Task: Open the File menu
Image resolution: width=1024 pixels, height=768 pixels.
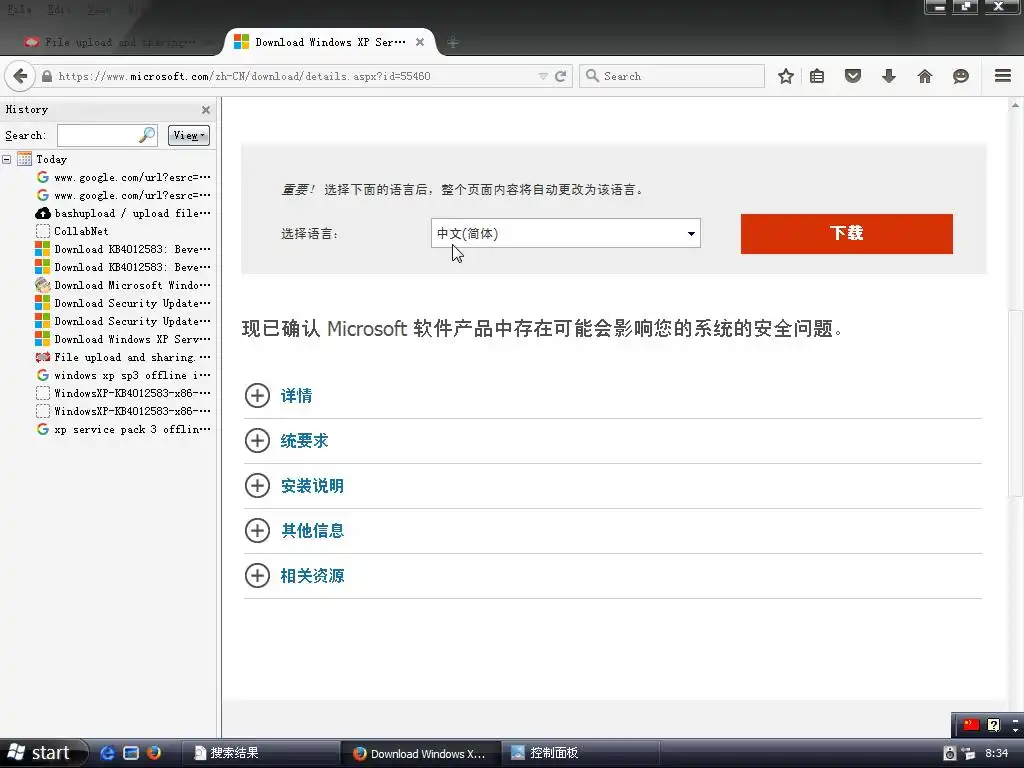Action: pos(18,10)
